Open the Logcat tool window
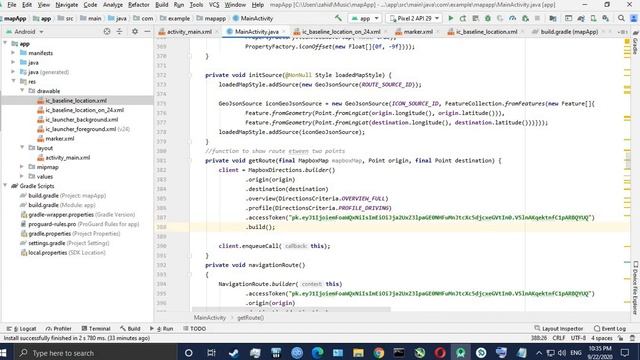 (21, 329)
